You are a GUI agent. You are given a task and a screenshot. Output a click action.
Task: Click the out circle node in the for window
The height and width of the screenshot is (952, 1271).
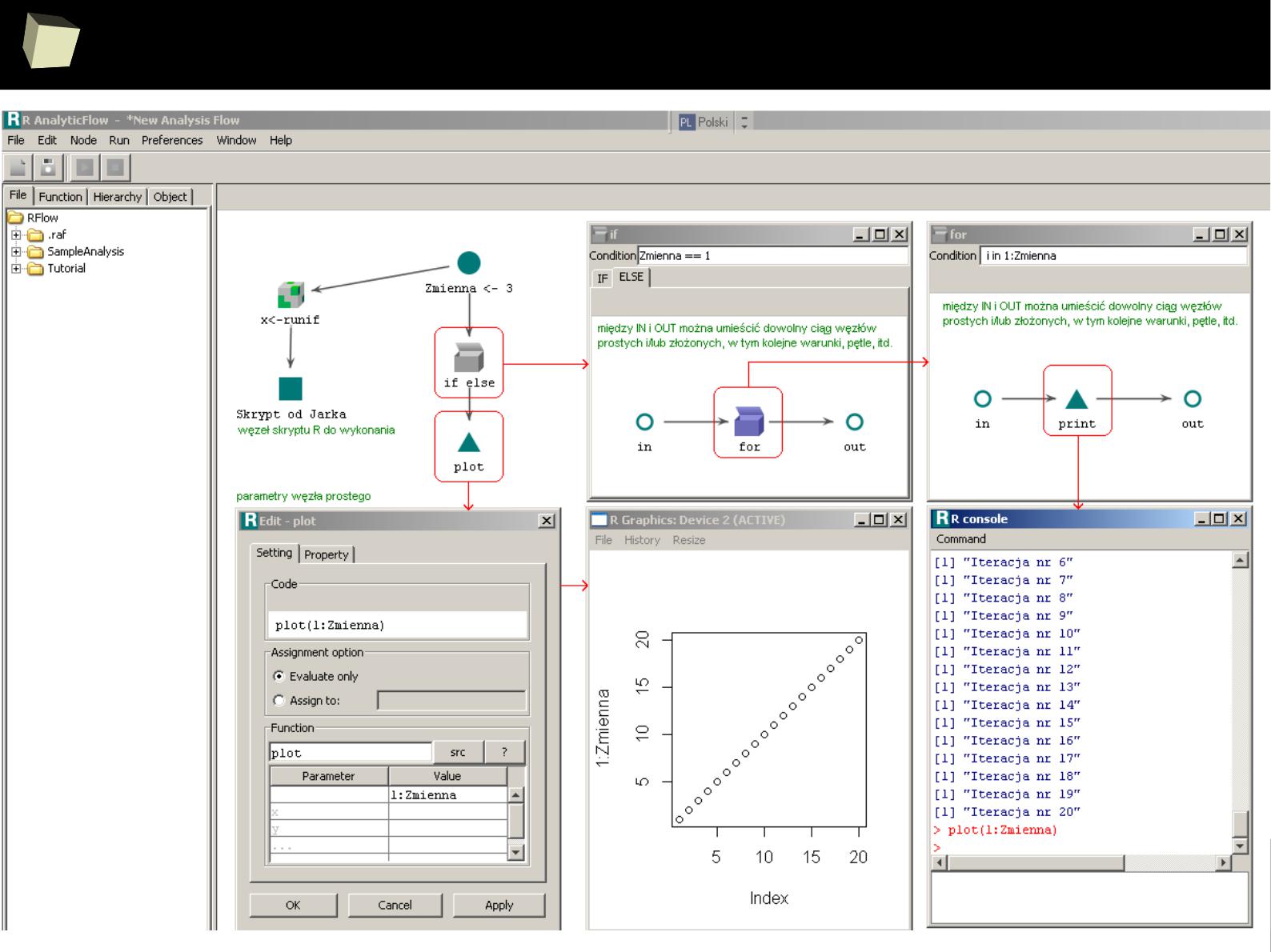[1193, 398]
